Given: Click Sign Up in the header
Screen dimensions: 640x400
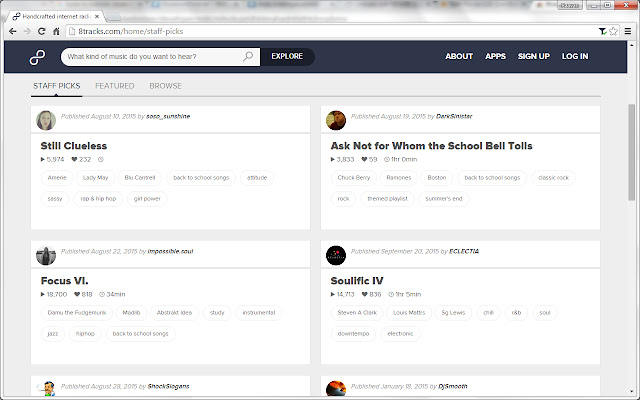Looking at the screenshot, I should coord(534,56).
